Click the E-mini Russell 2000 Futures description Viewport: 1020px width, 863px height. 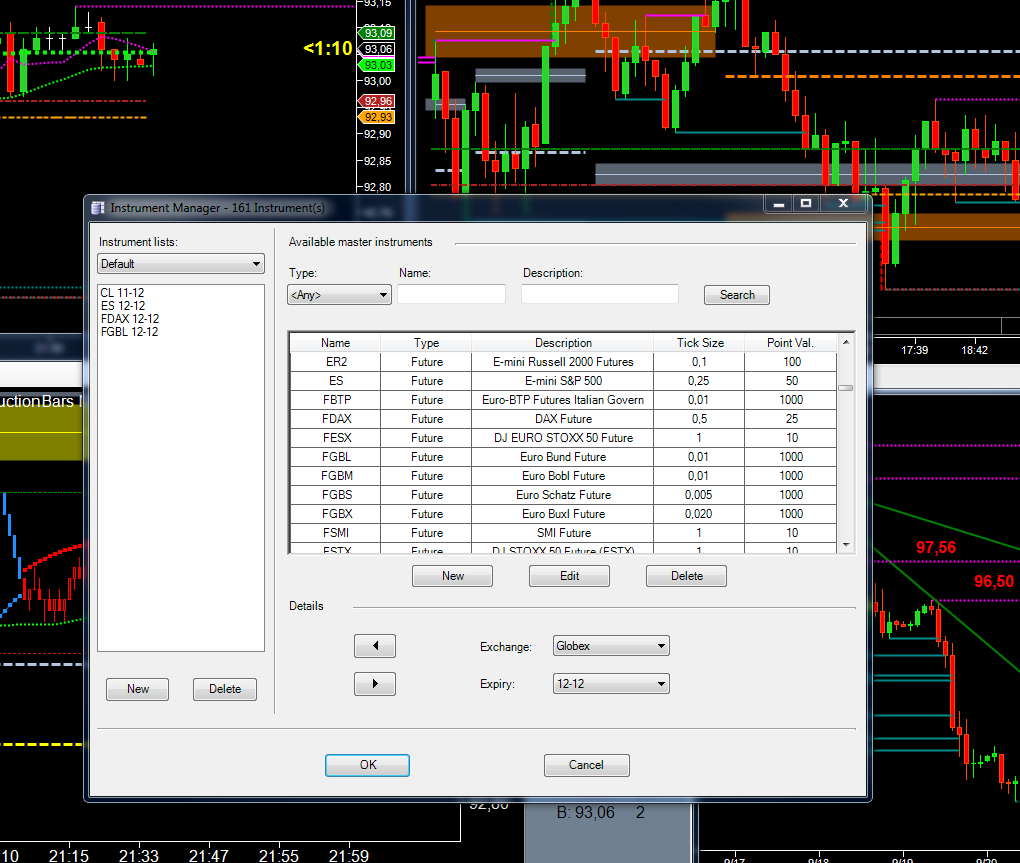563,362
